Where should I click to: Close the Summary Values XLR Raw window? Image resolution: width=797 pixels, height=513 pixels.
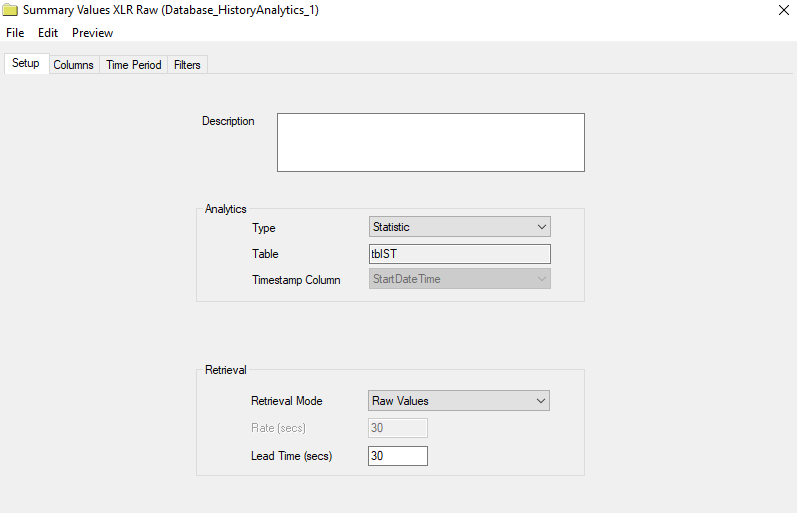click(783, 10)
